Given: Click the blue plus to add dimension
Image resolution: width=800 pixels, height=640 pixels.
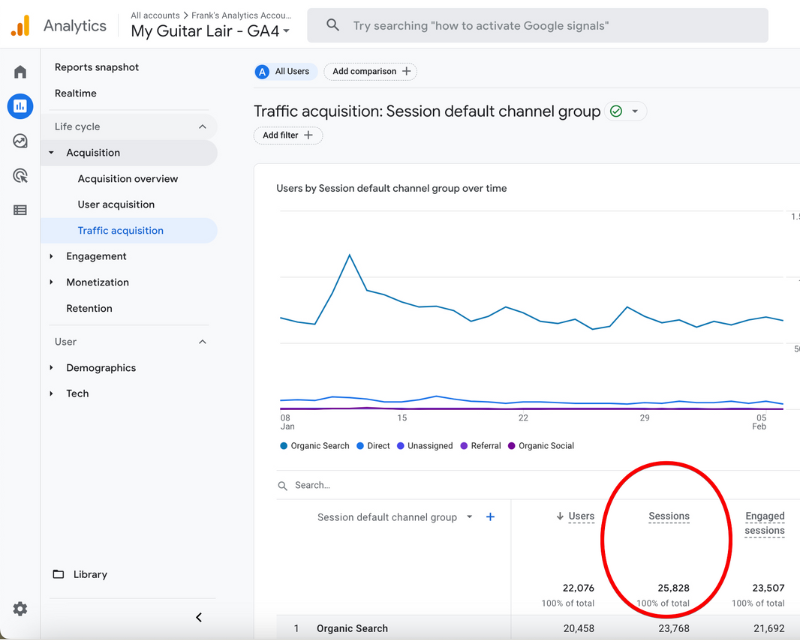Looking at the screenshot, I should pyautogui.click(x=490, y=517).
